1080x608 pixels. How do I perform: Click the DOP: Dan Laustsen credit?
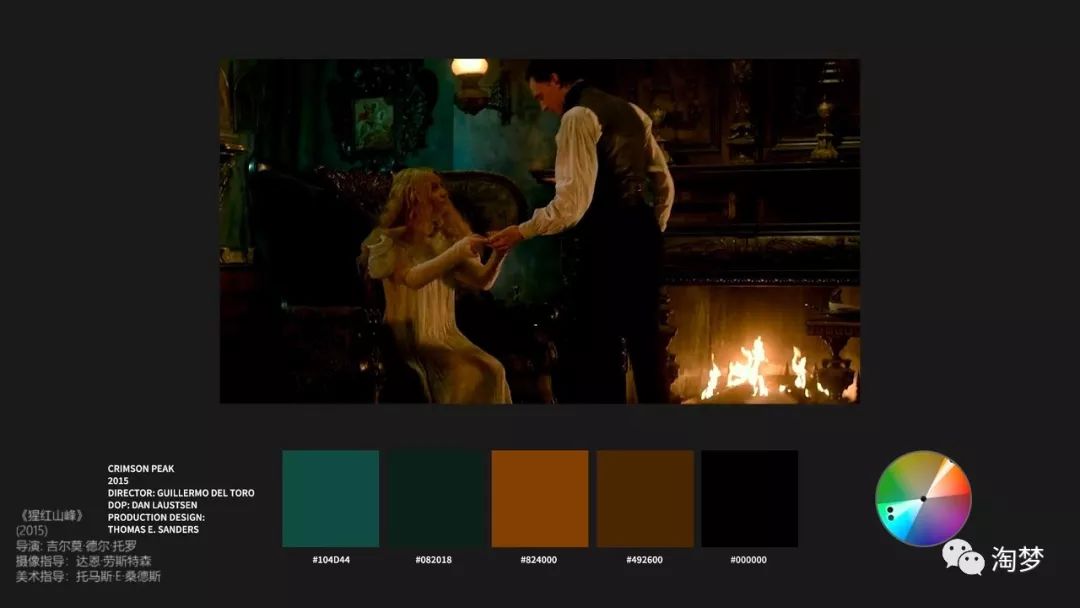tap(153, 505)
